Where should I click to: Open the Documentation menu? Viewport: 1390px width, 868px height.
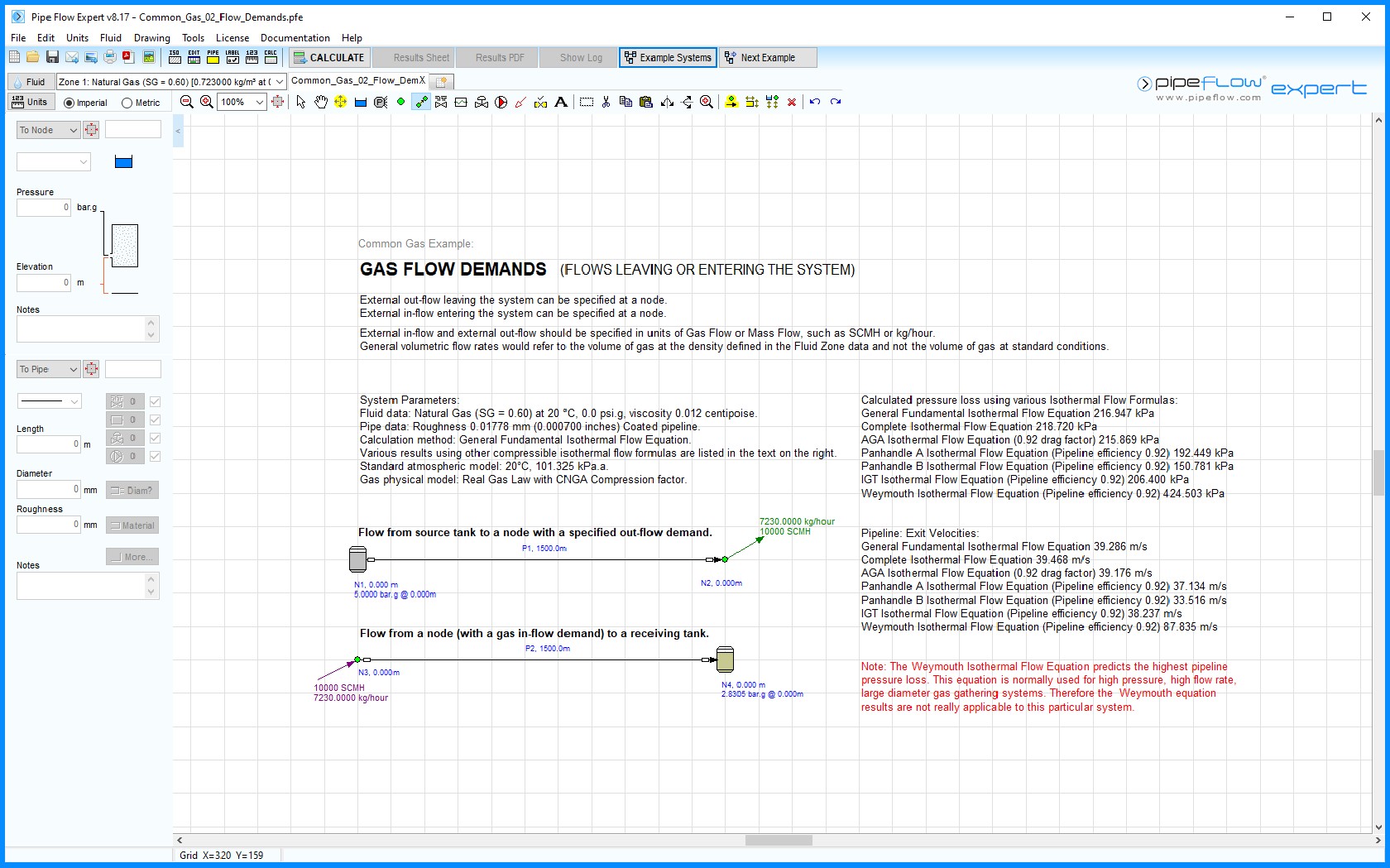(x=295, y=37)
